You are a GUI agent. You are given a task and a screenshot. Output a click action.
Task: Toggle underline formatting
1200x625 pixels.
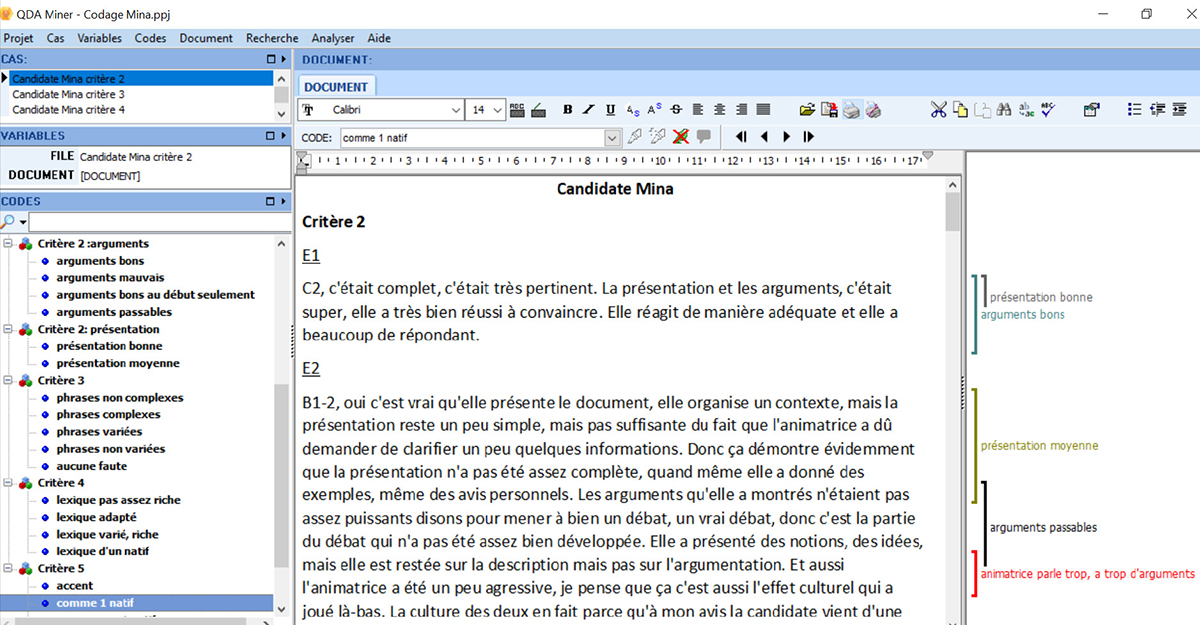click(610, 110)
